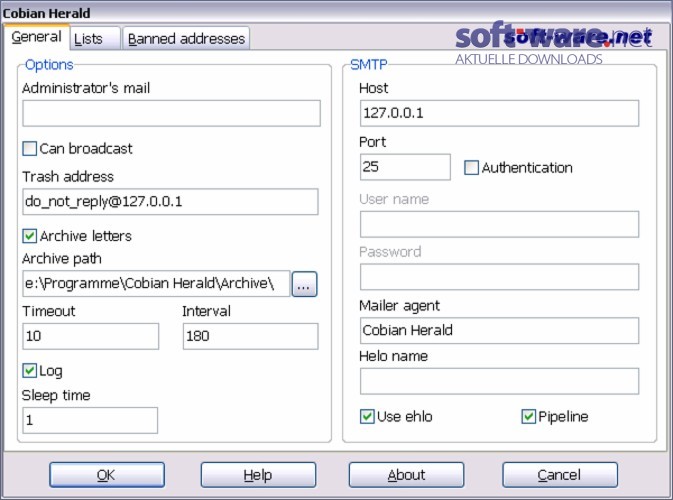Confirm settings with the OK button
This screenshot has width=673, height=500.
coord(107,475)
